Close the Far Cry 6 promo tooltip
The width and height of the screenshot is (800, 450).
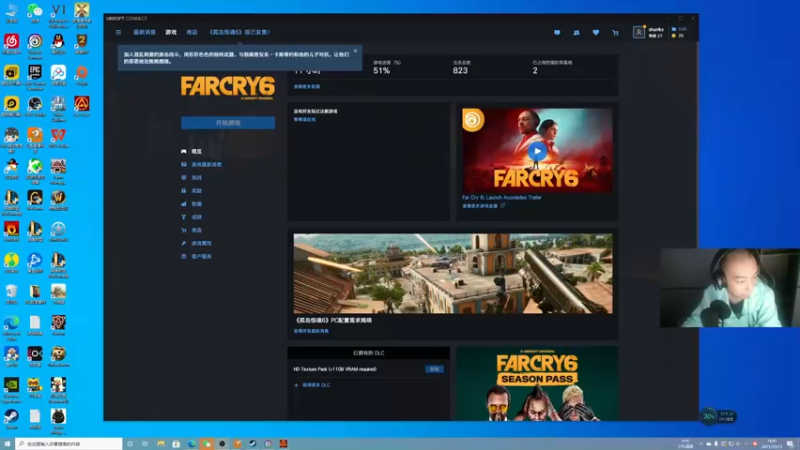356,51
